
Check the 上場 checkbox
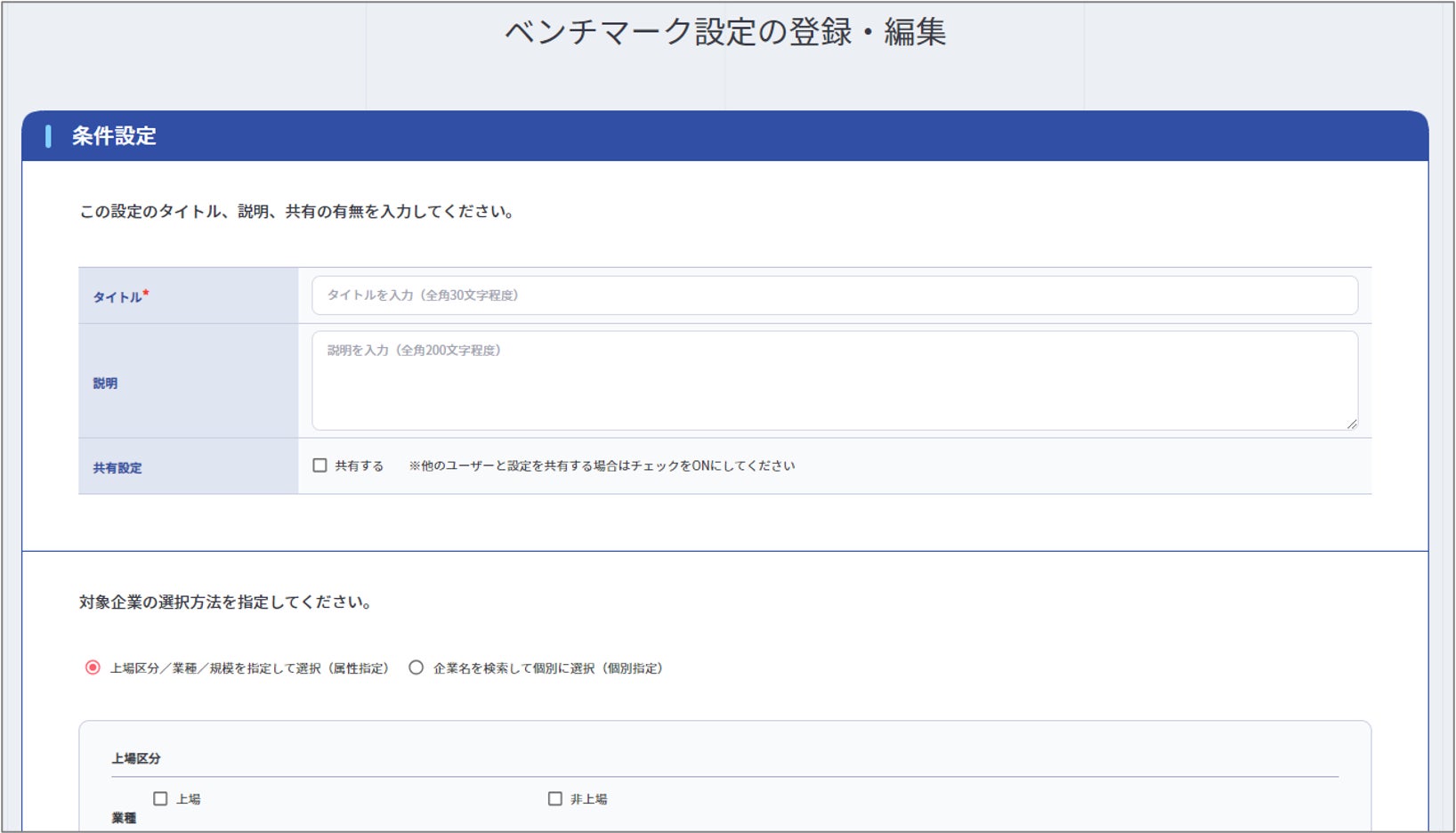tap(160, 799)
